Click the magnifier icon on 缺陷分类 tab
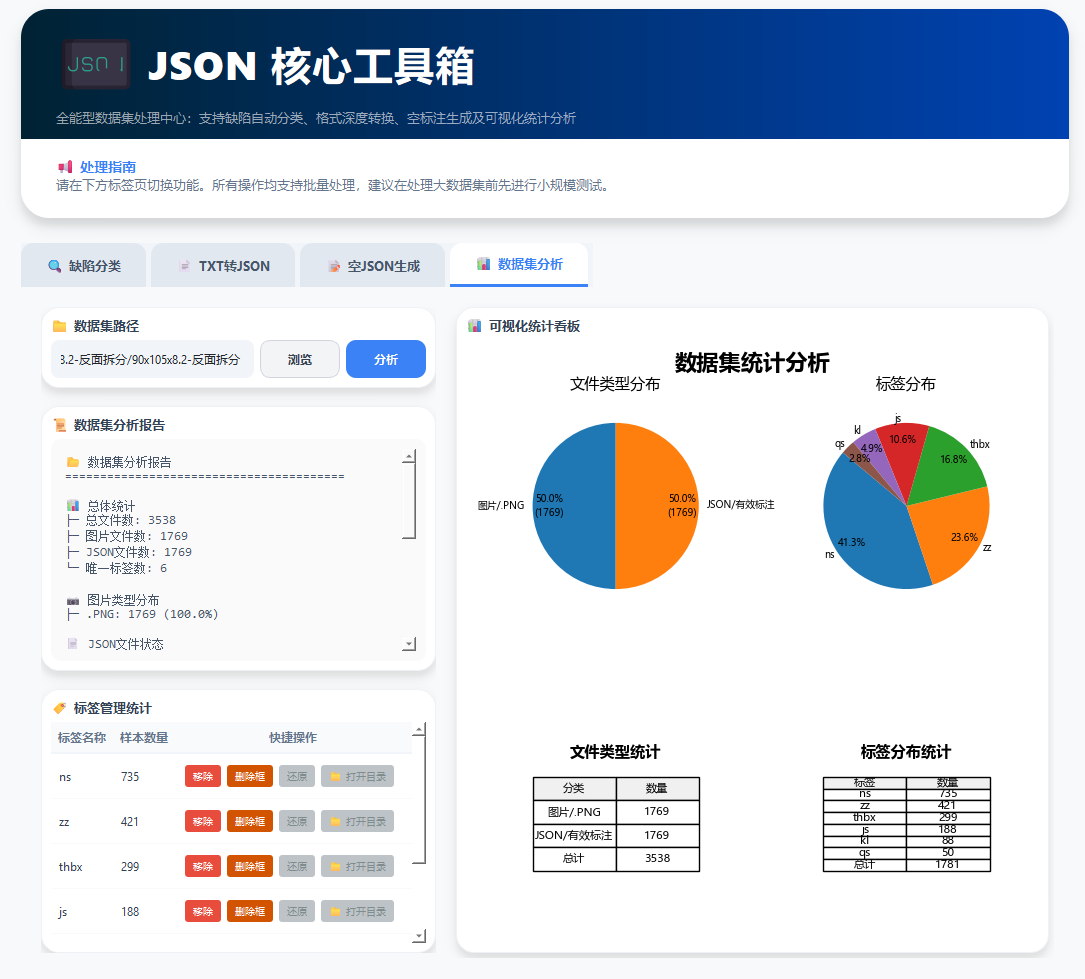Image resolution: width=1085 pixels, height=979 pixels. [x=54, y=266]
